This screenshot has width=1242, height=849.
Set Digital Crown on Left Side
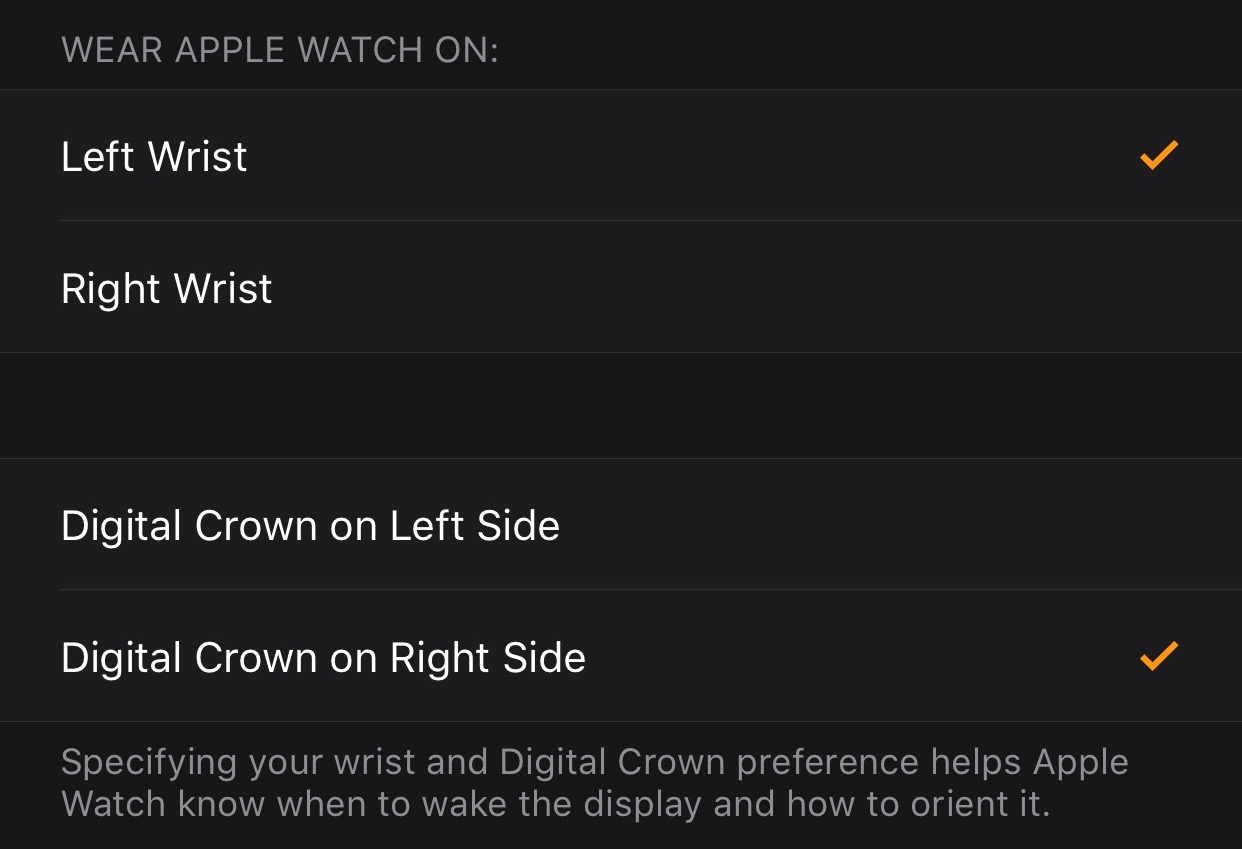[620, 525]
